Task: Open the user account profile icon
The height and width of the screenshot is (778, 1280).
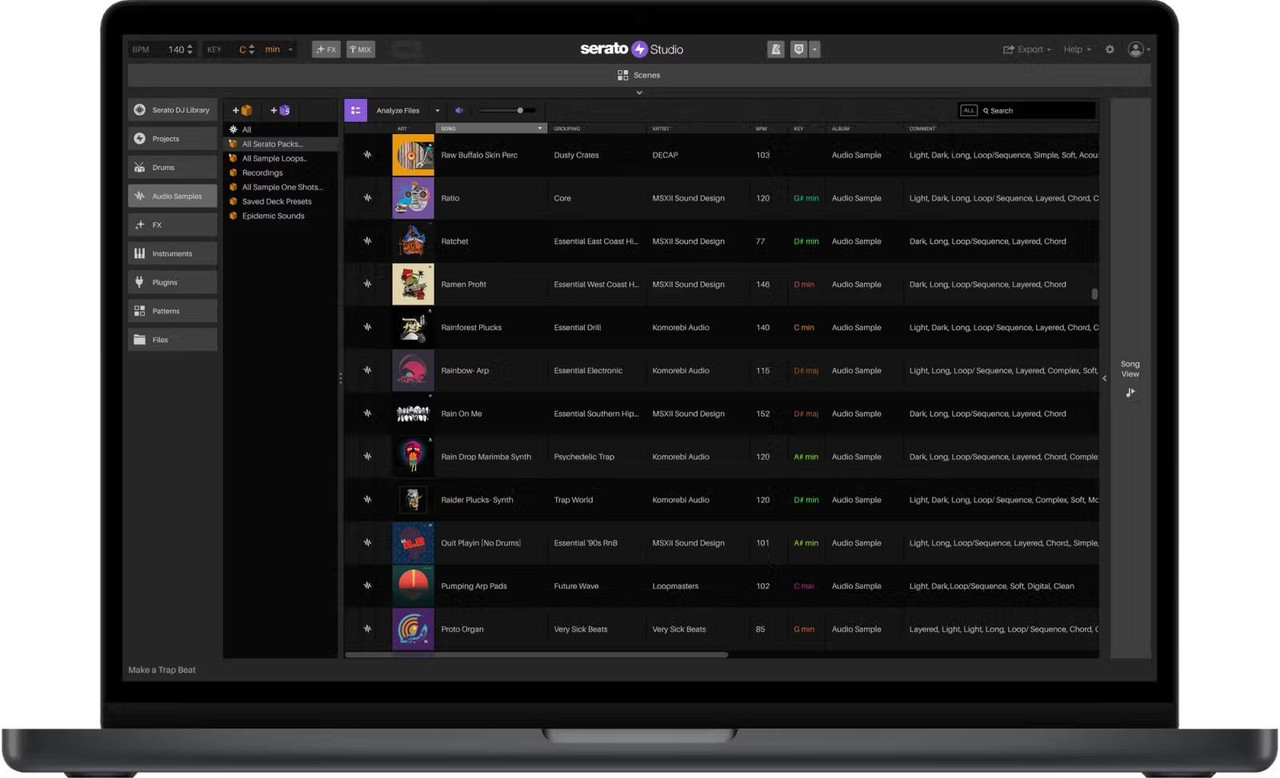Action: 1135,49
